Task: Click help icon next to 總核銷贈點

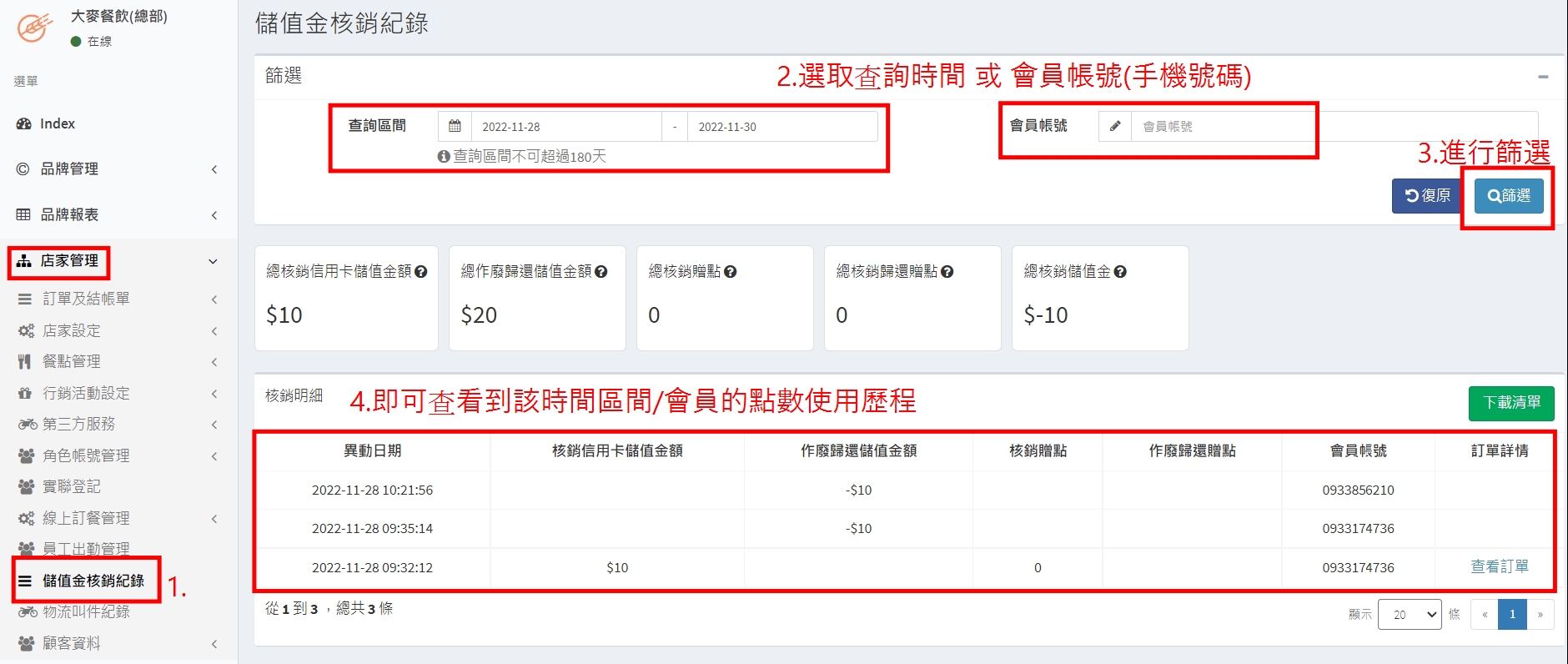Action: point(731,272)
